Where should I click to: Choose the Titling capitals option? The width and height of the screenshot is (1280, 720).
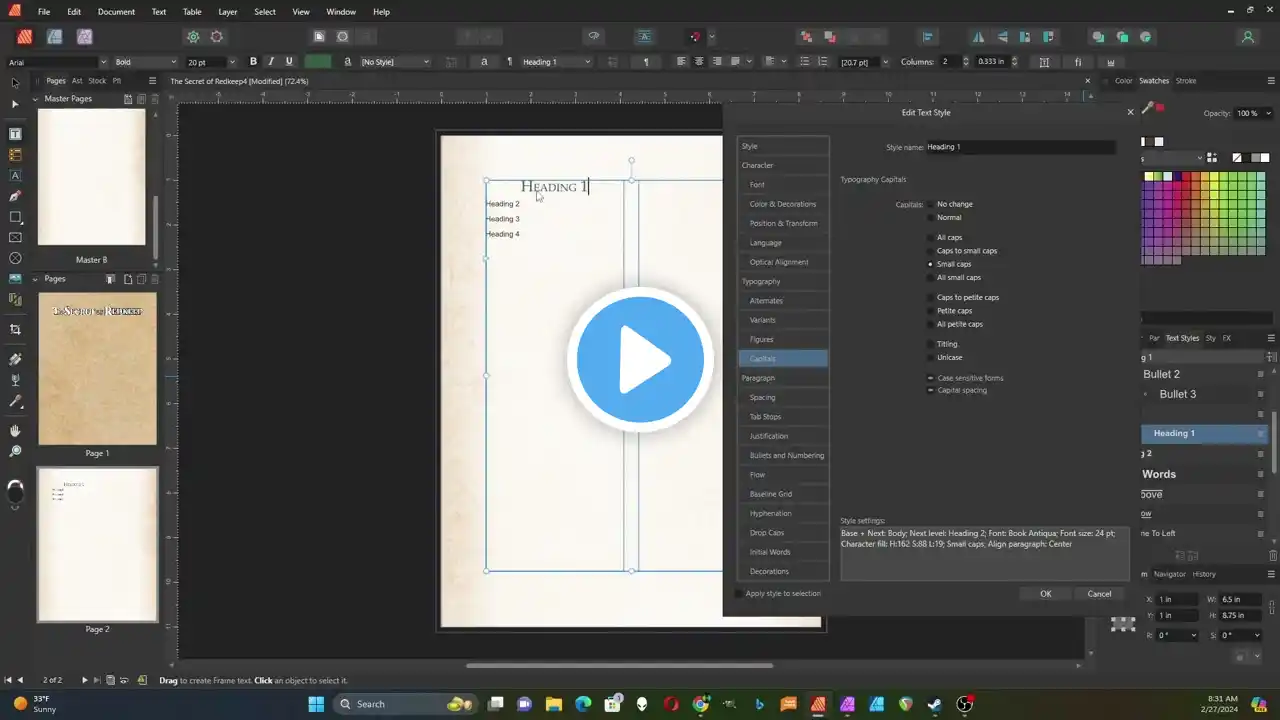click(931, 344)
